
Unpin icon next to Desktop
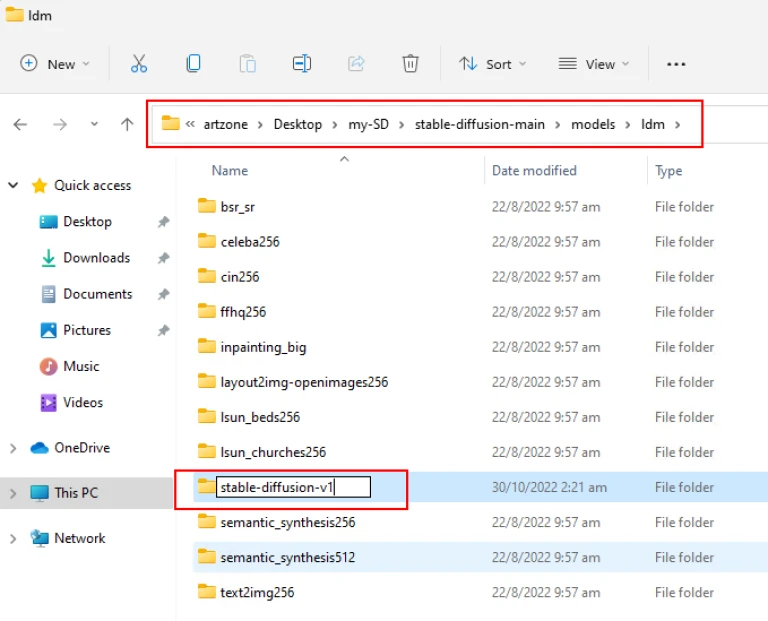163,222
